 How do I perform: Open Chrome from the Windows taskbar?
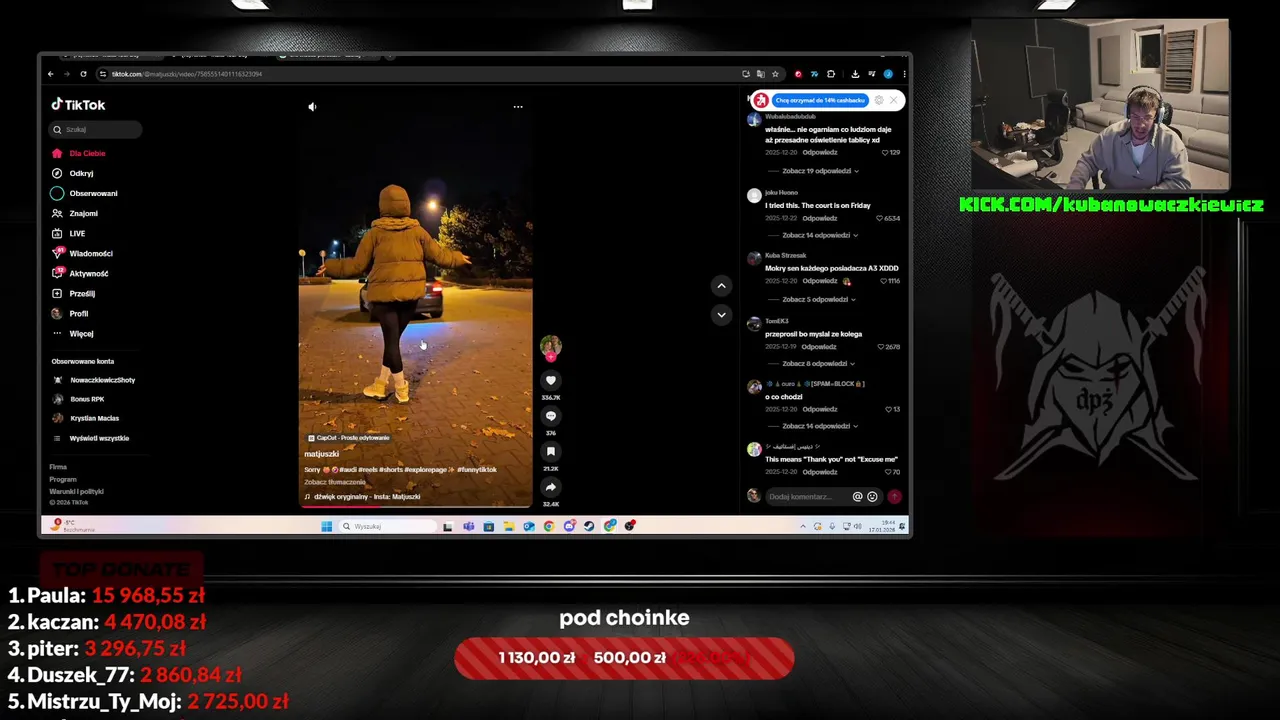pos(549,526)
